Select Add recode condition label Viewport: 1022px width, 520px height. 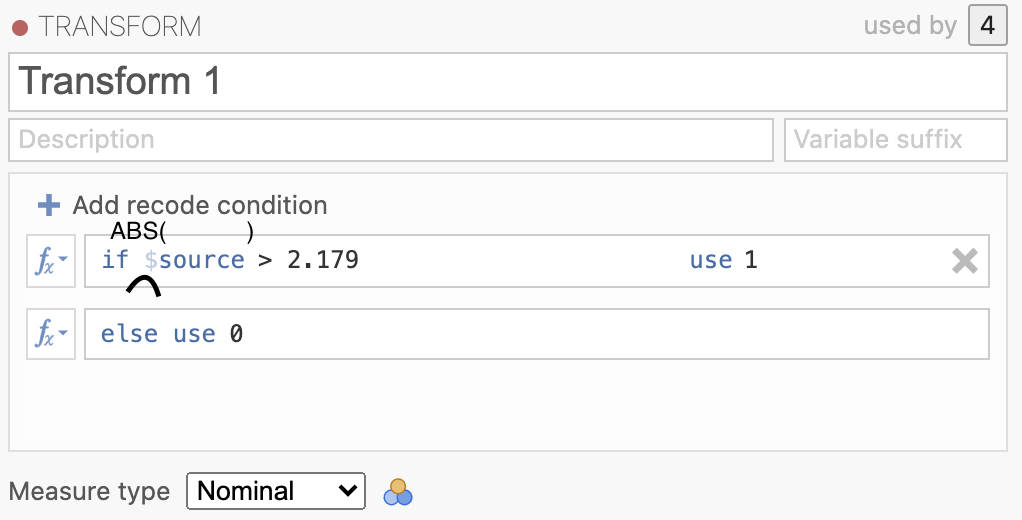(x=199, y=205)
